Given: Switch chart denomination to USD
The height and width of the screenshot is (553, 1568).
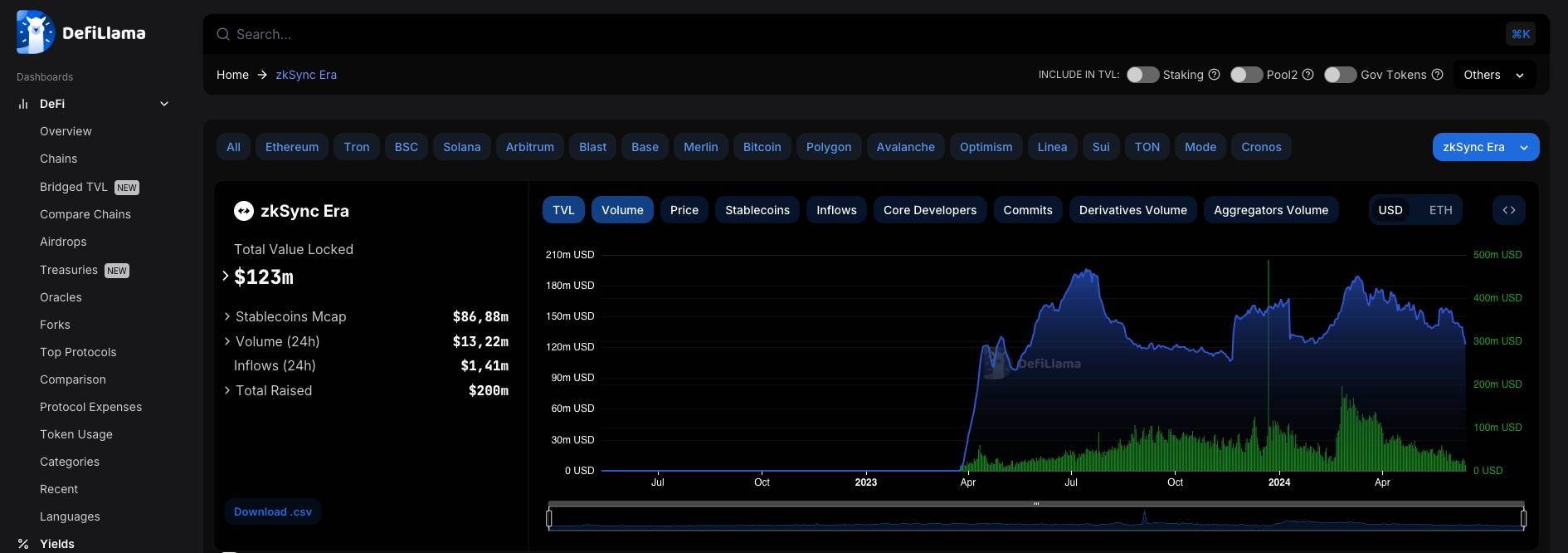Looking at the screenshot, I should pyautogui.click(x=1390, y=210).
